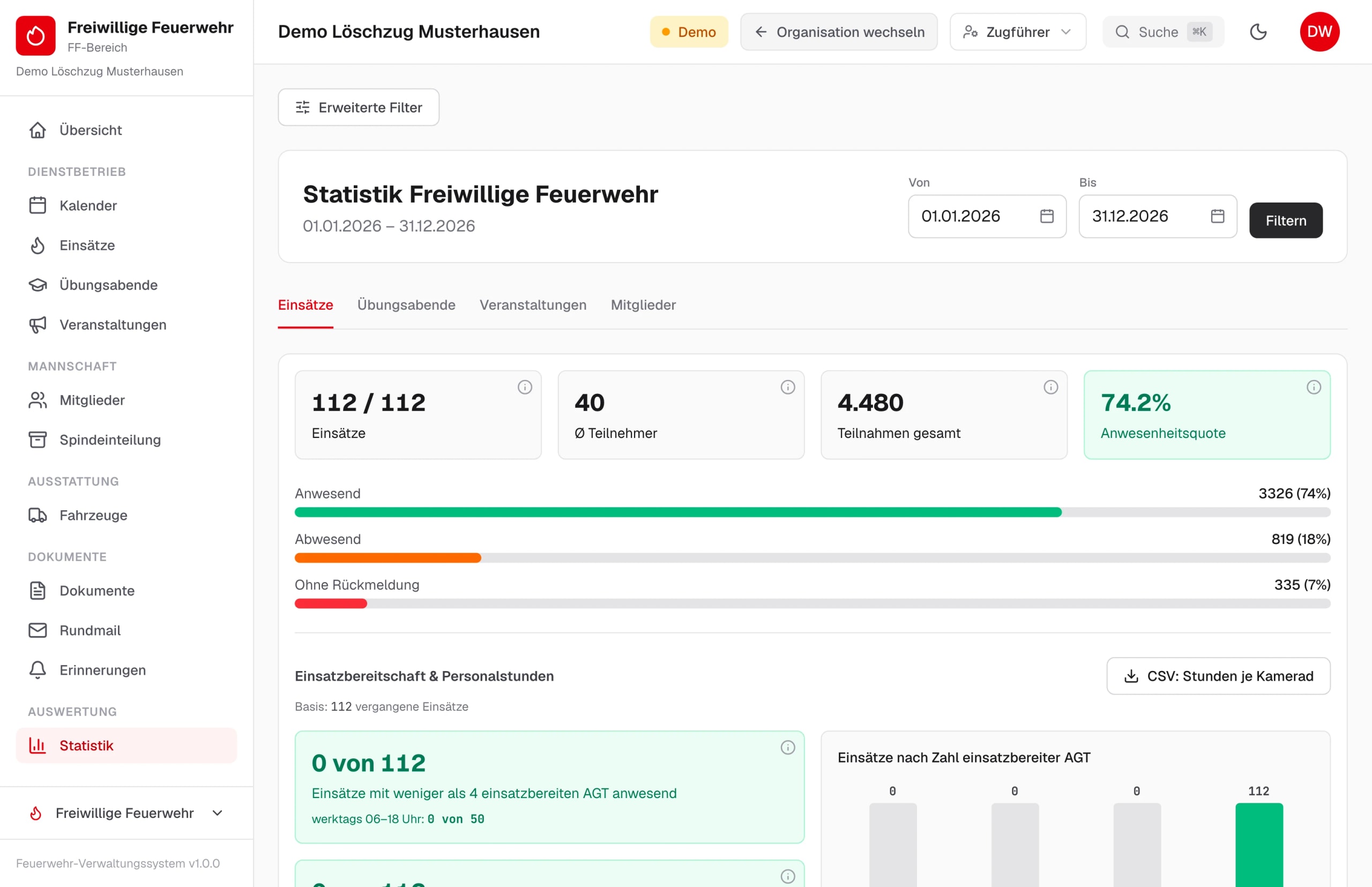
Task: Open Veranstaltungen megaphone icon
Action: (38, 325)
